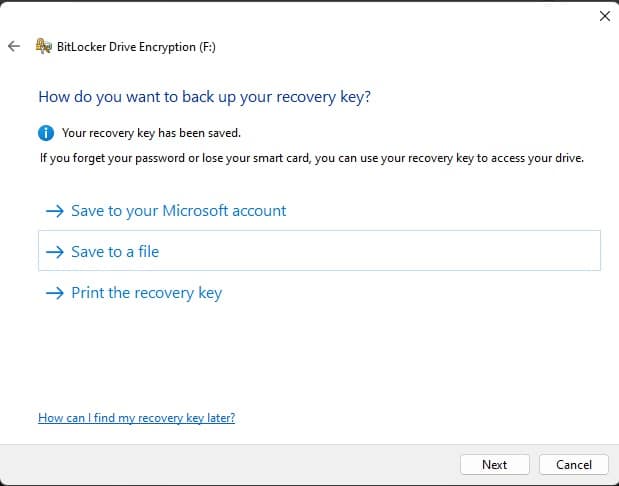Click the blue information icon

coord(46,133)
